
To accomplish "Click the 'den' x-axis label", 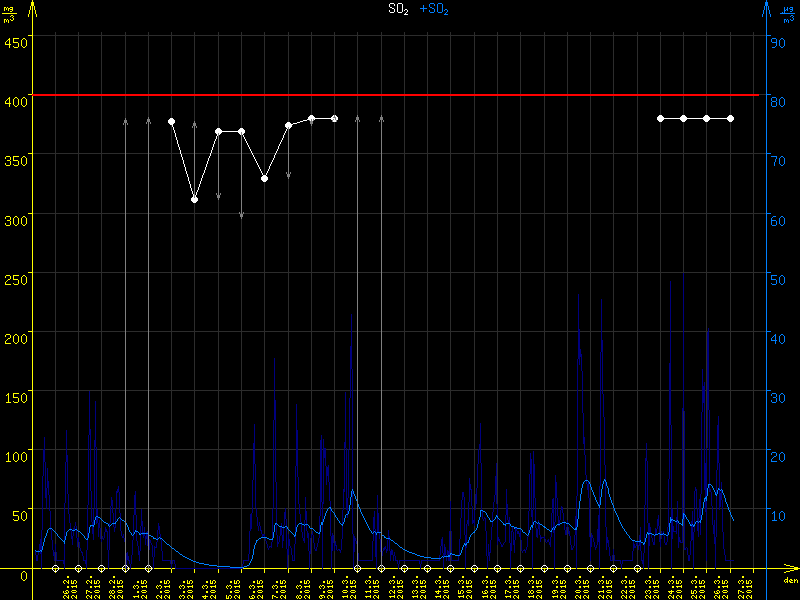I will tap(789, 580).
